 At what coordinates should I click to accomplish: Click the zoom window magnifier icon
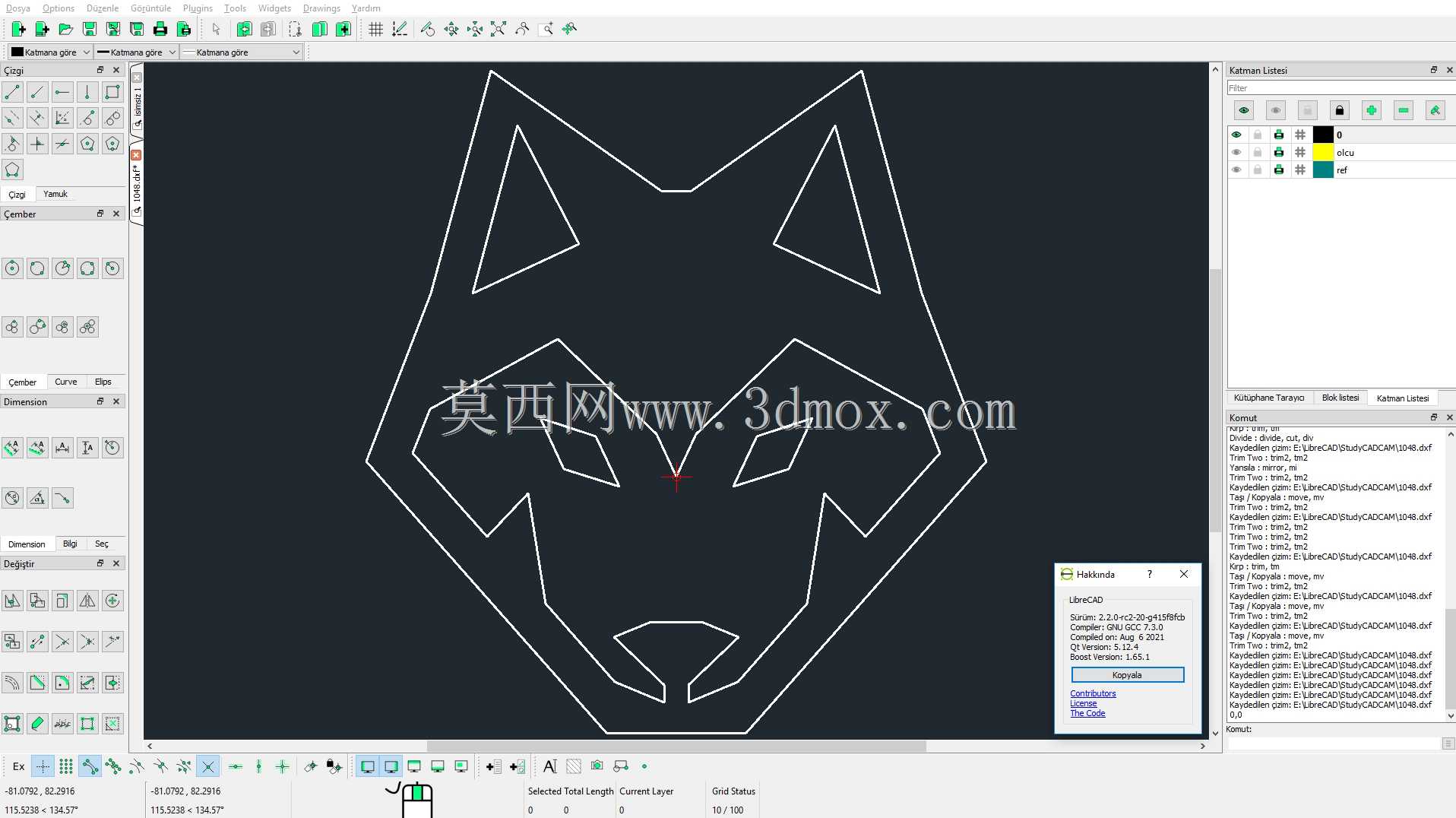pos(546,29)
